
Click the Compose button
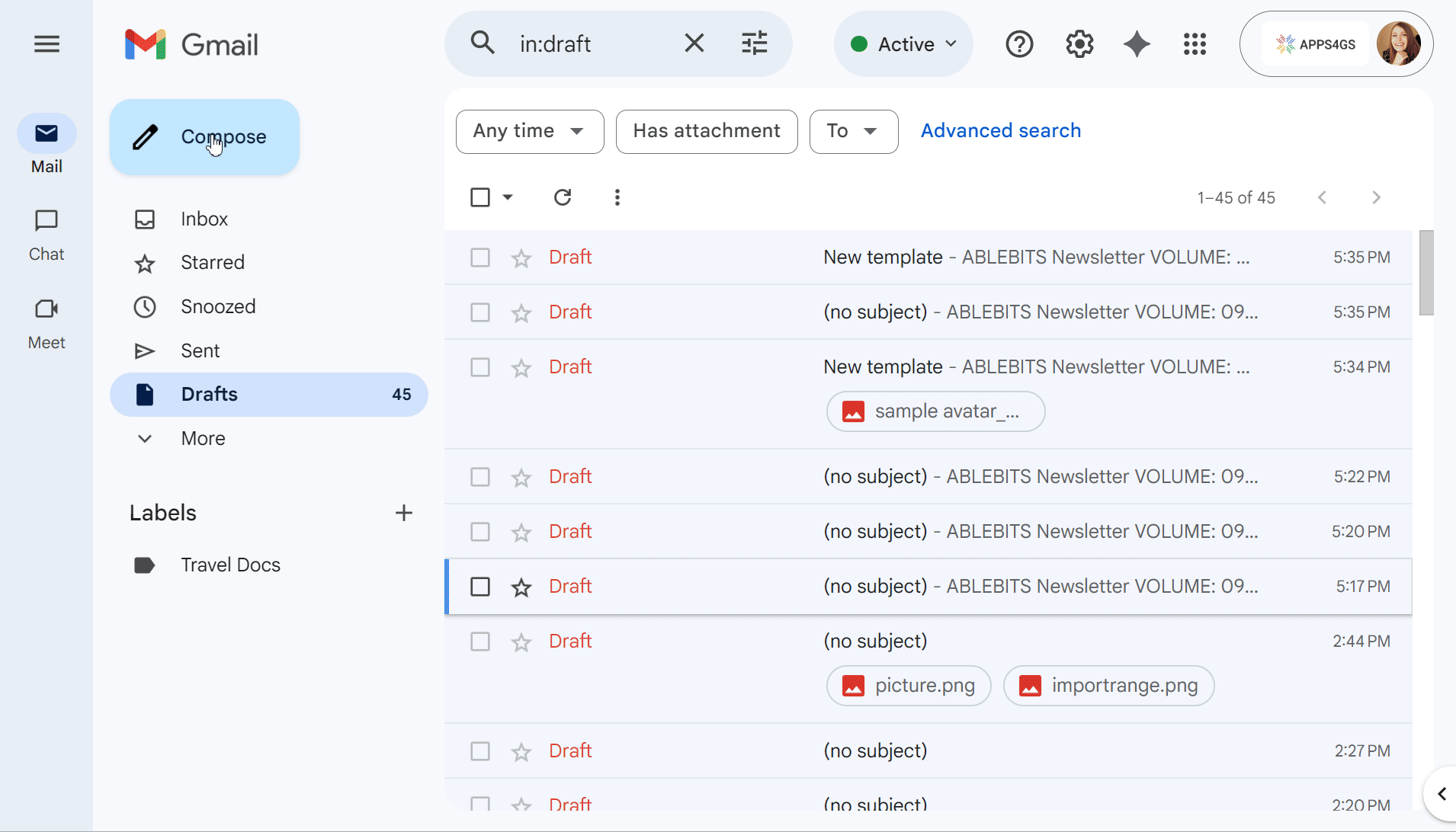click(x=204, y=137)
